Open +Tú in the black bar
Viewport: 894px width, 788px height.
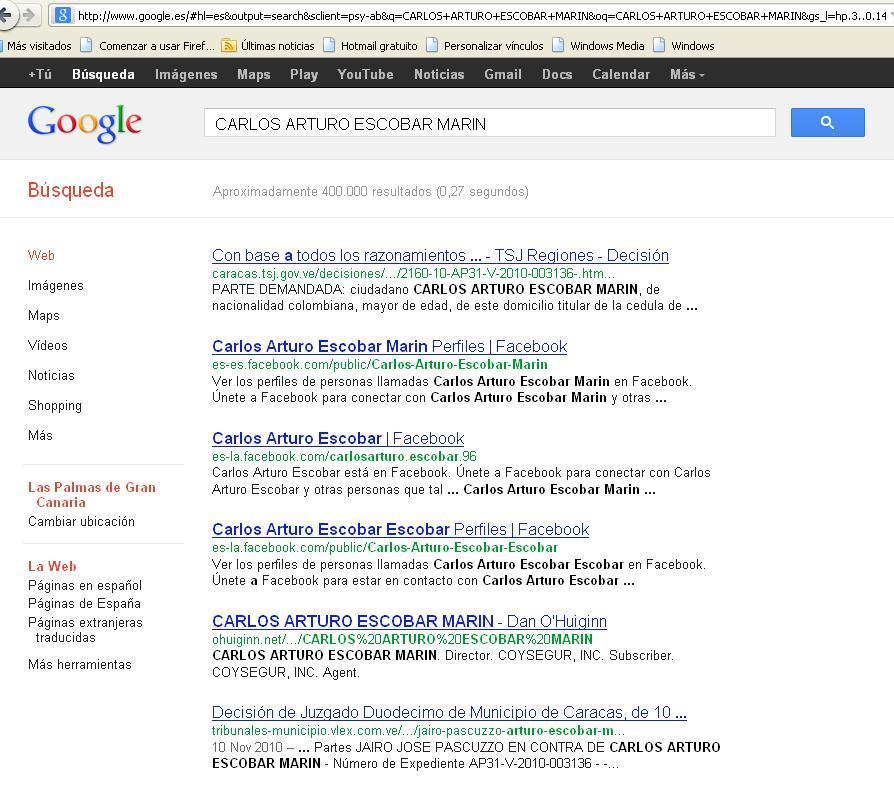[x=40, y=74]
